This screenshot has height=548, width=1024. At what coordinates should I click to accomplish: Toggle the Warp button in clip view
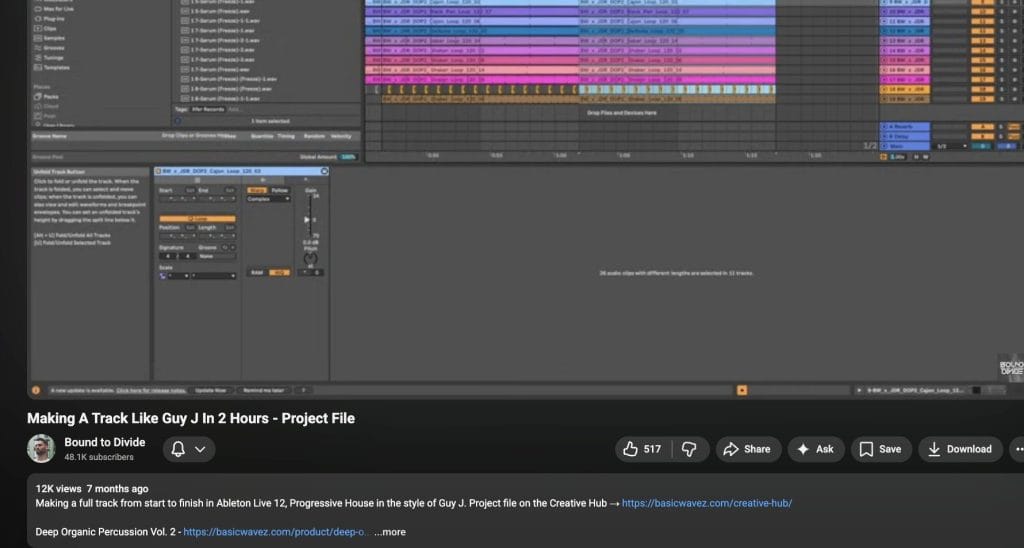click(257, 189)
